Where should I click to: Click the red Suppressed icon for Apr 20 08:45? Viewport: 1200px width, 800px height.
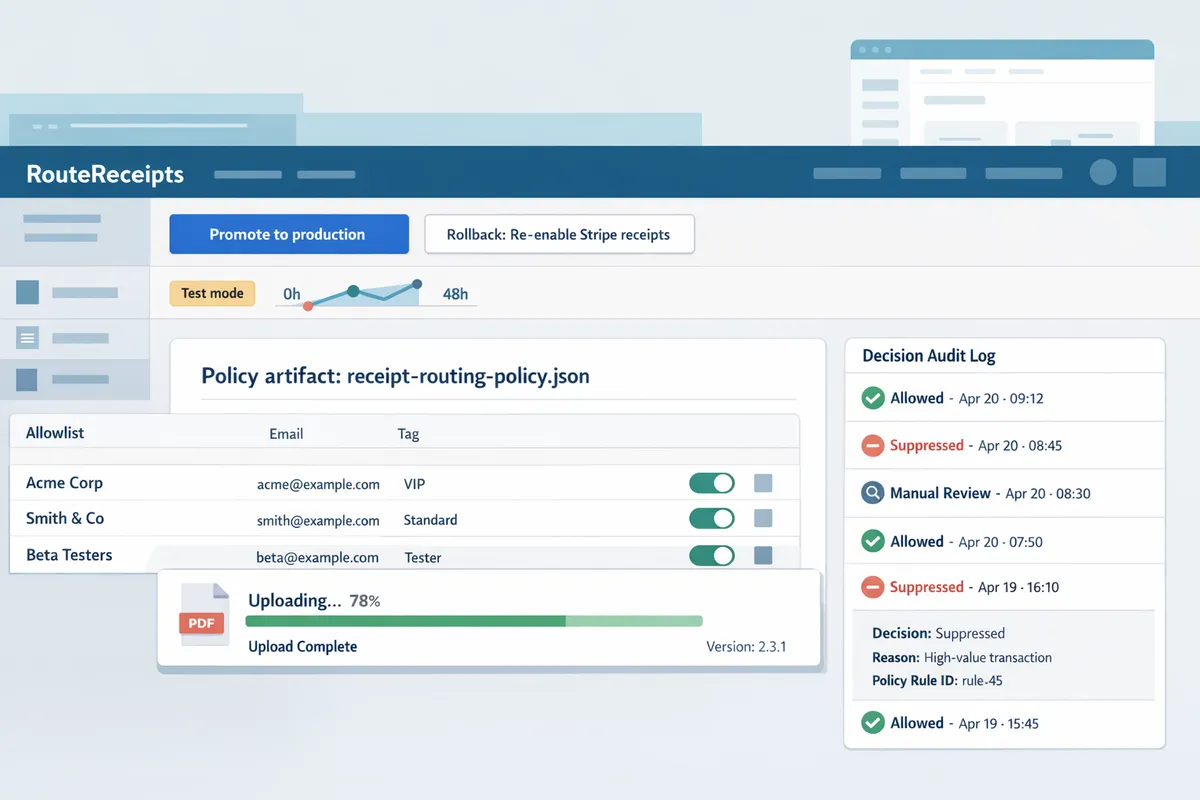point(872,445)
